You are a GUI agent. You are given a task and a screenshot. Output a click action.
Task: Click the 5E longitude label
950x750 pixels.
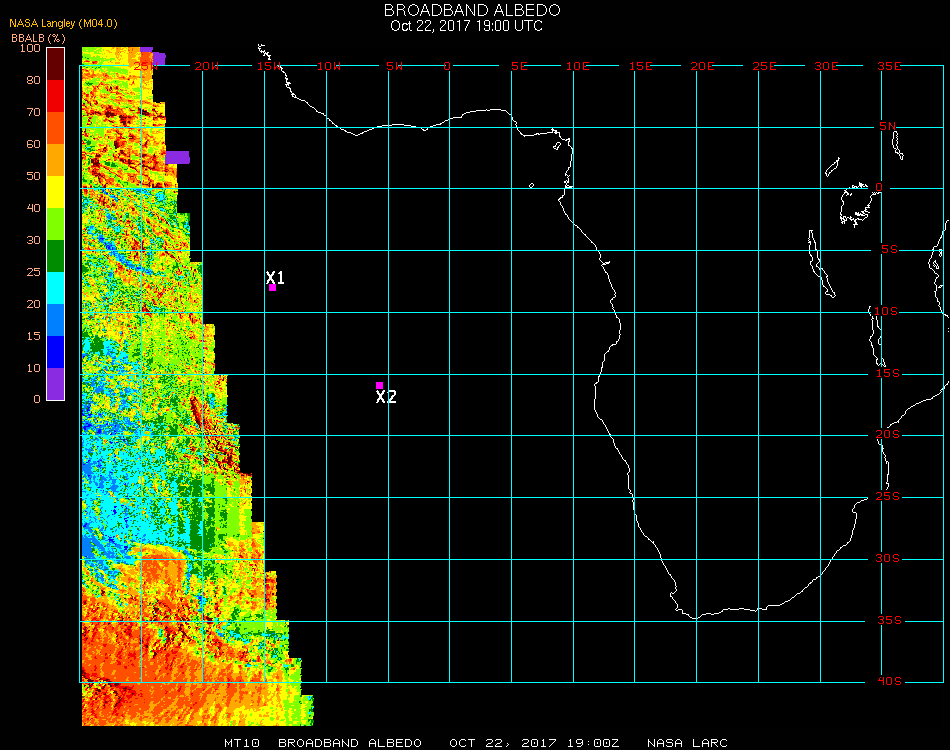coord(519,66)
